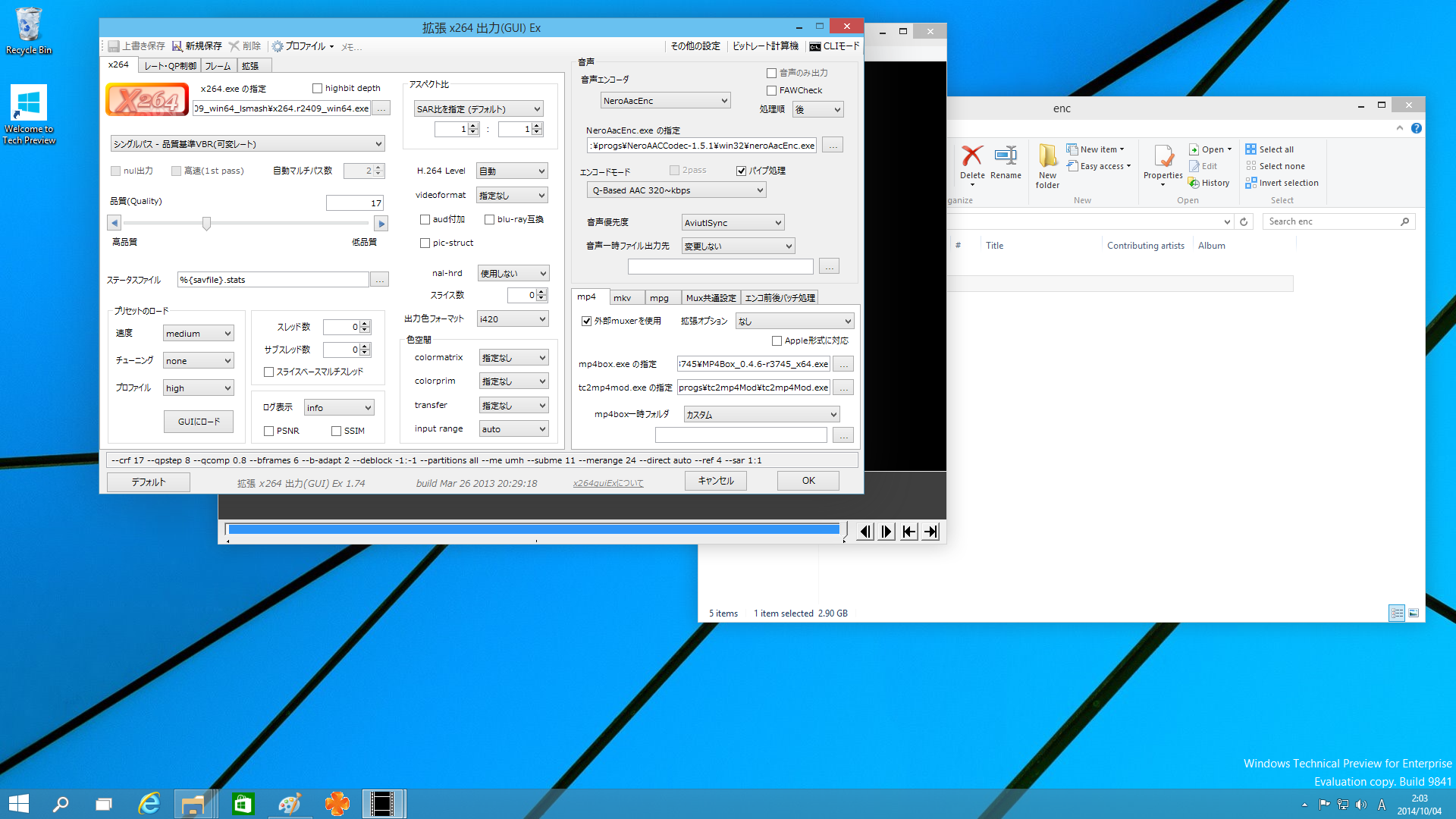Jump to first frame button
Screen dimensions: 1456x819
tap(908, 532)
